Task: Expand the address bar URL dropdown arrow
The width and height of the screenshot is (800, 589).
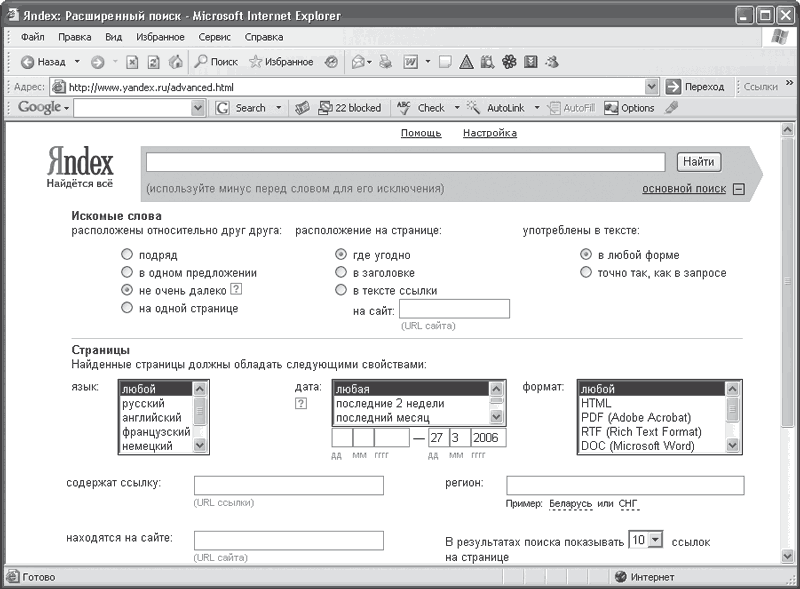Action: point(652,87)
